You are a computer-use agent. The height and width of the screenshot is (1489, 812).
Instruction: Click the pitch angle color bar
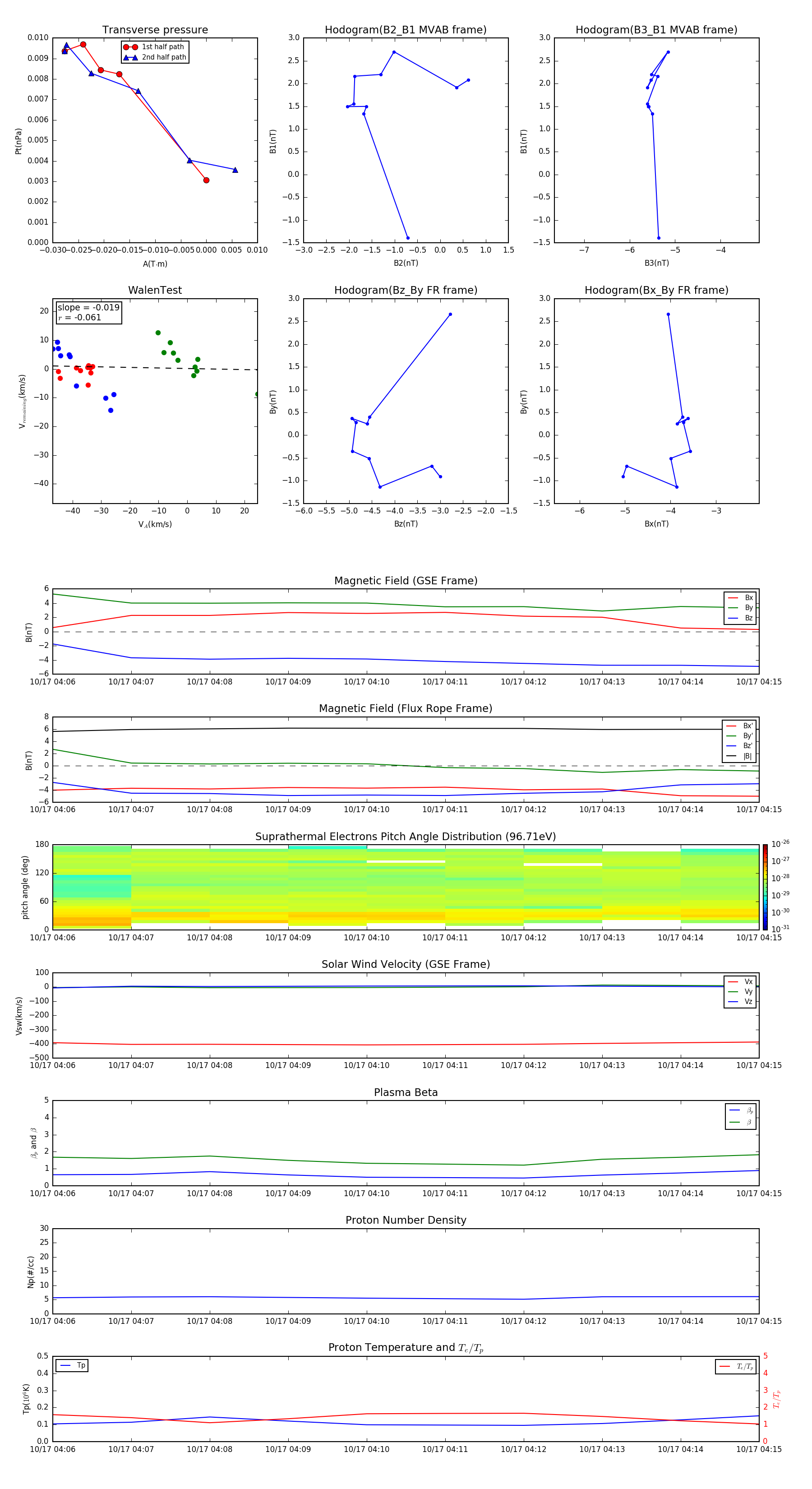click(x=765, y=887)
